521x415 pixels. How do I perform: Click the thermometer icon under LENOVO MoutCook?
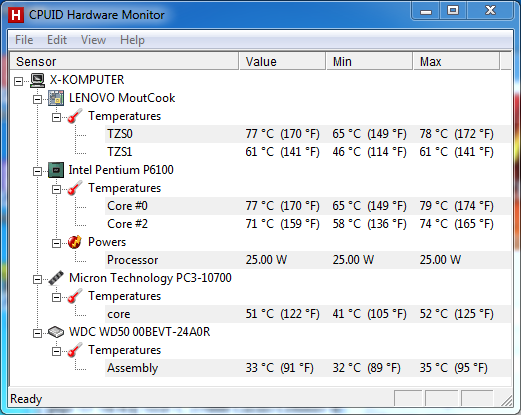coord(75,116)
